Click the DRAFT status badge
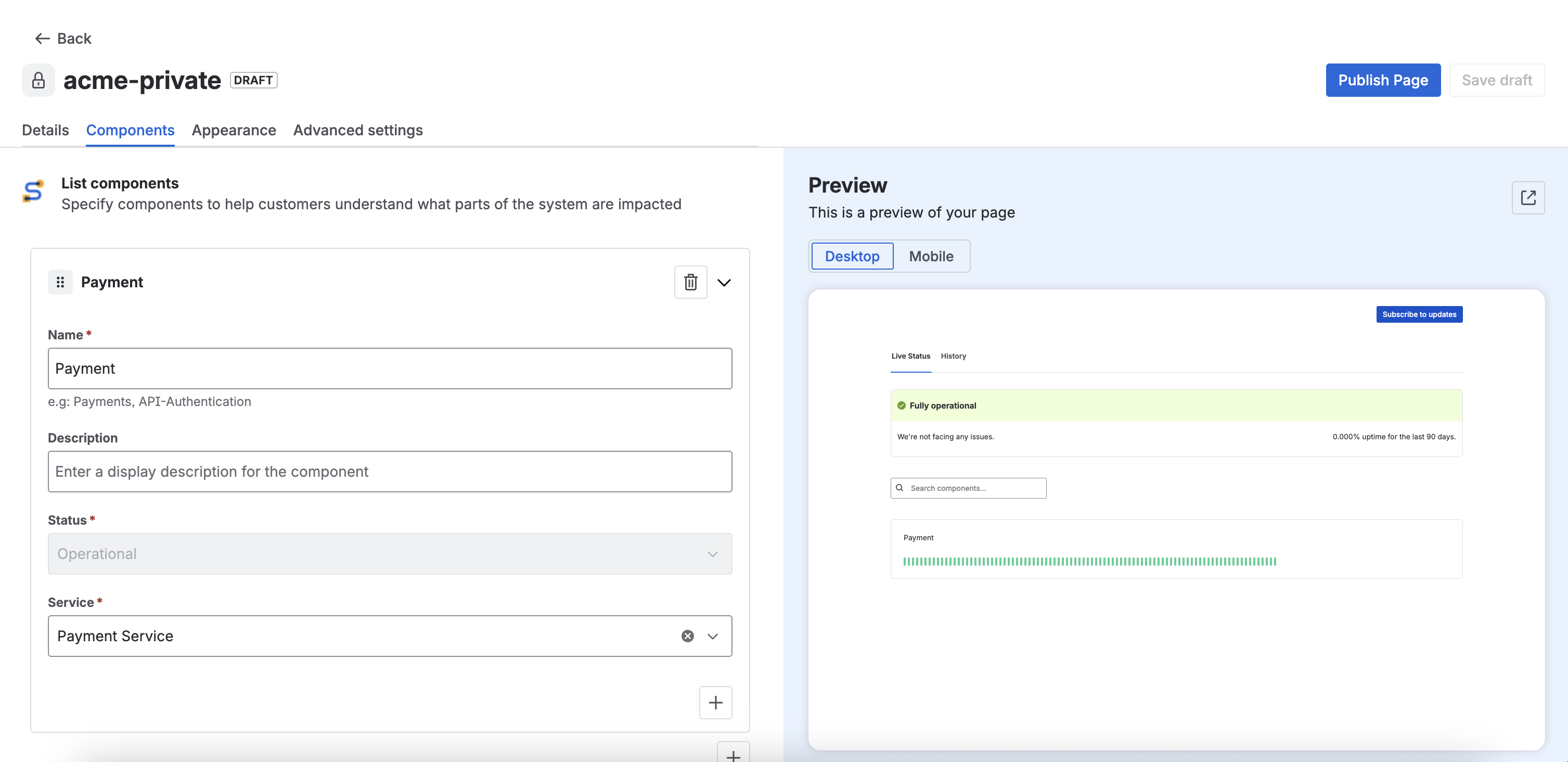 coord(253,80)
